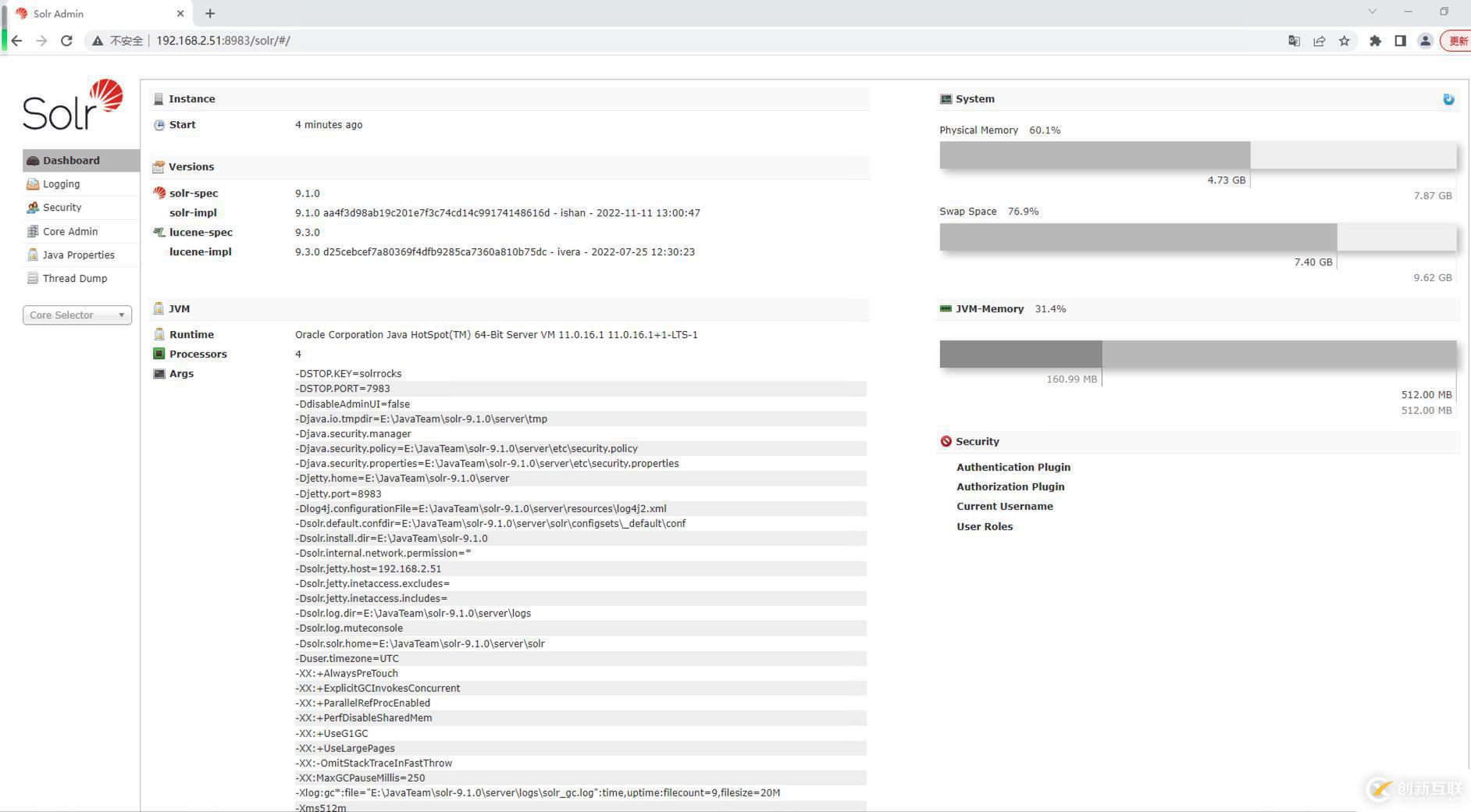Click the Versions section icon

tap(158, 167)
